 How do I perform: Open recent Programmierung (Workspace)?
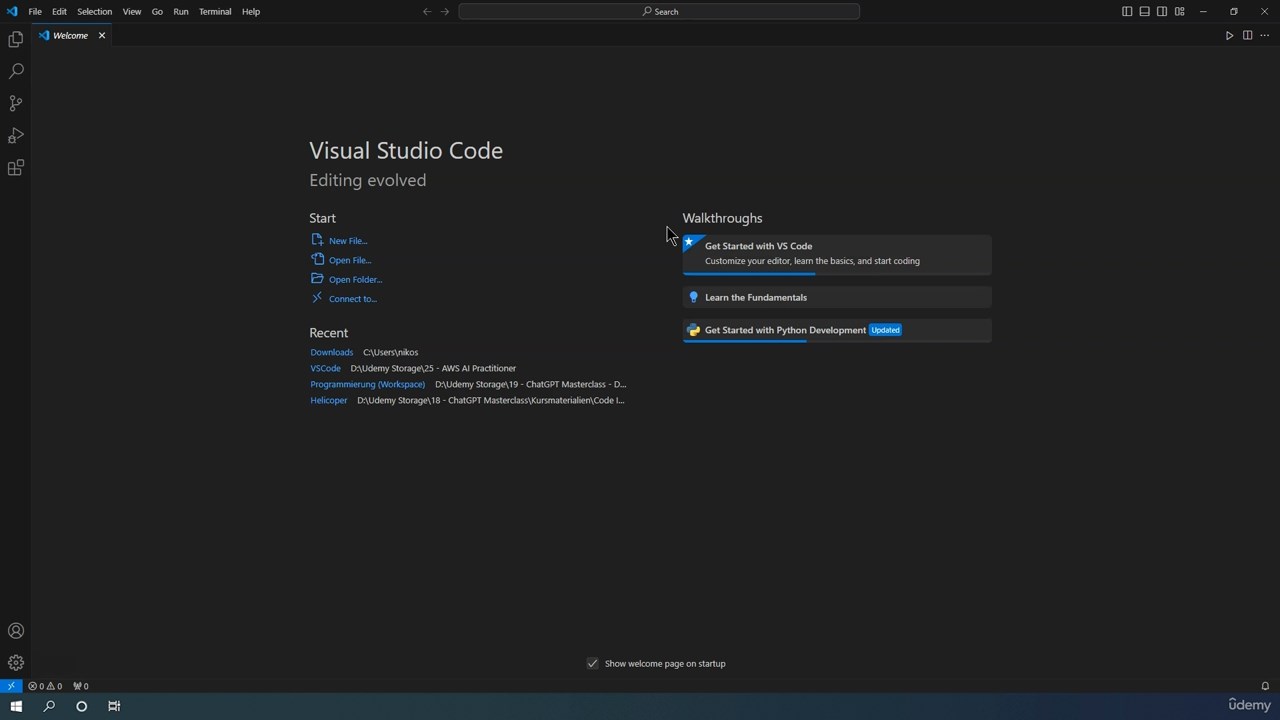[x=367, y=385]
